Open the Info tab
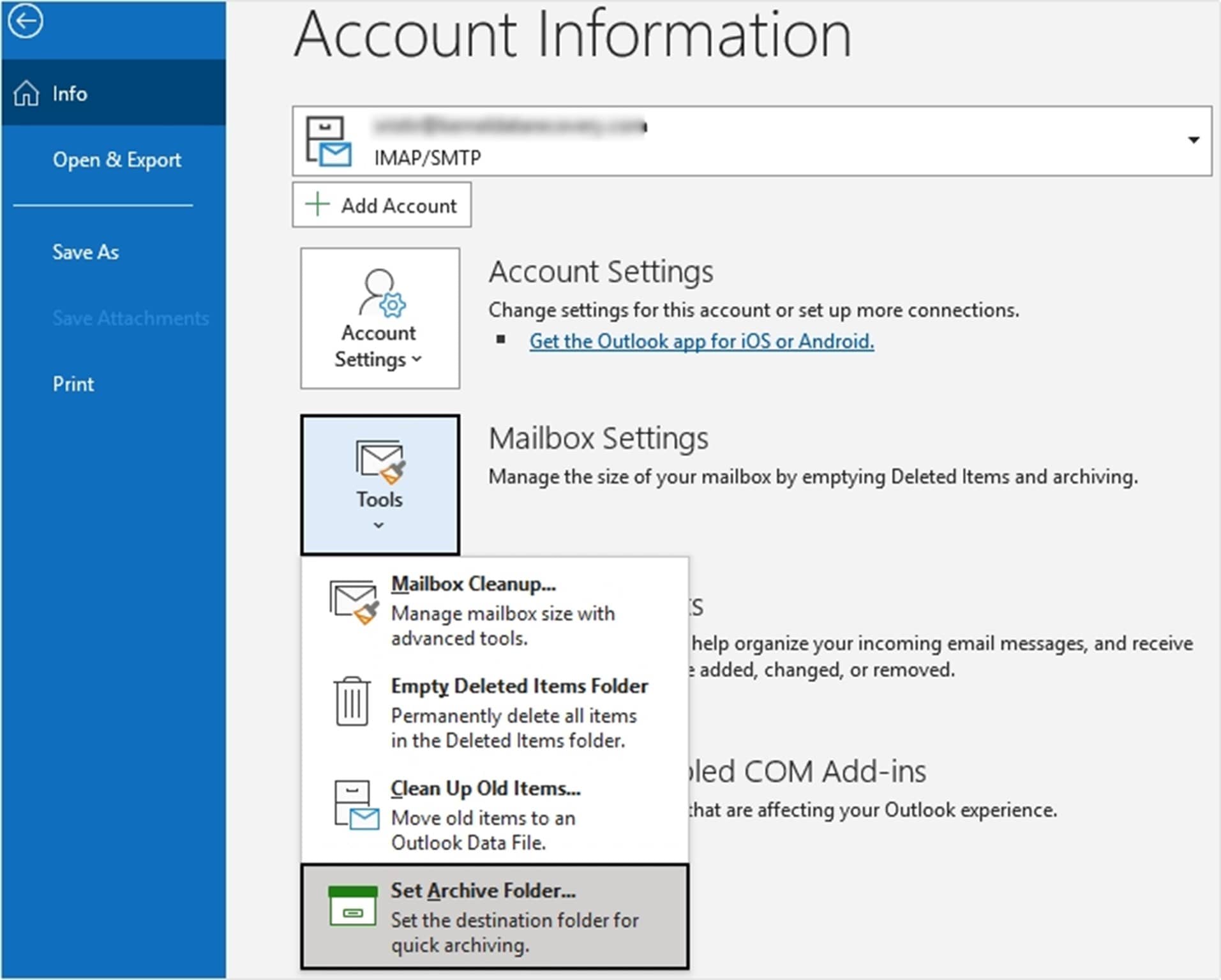Image resolution: width=1221 pixels, height=980 pixels. [x=113, y=93]
